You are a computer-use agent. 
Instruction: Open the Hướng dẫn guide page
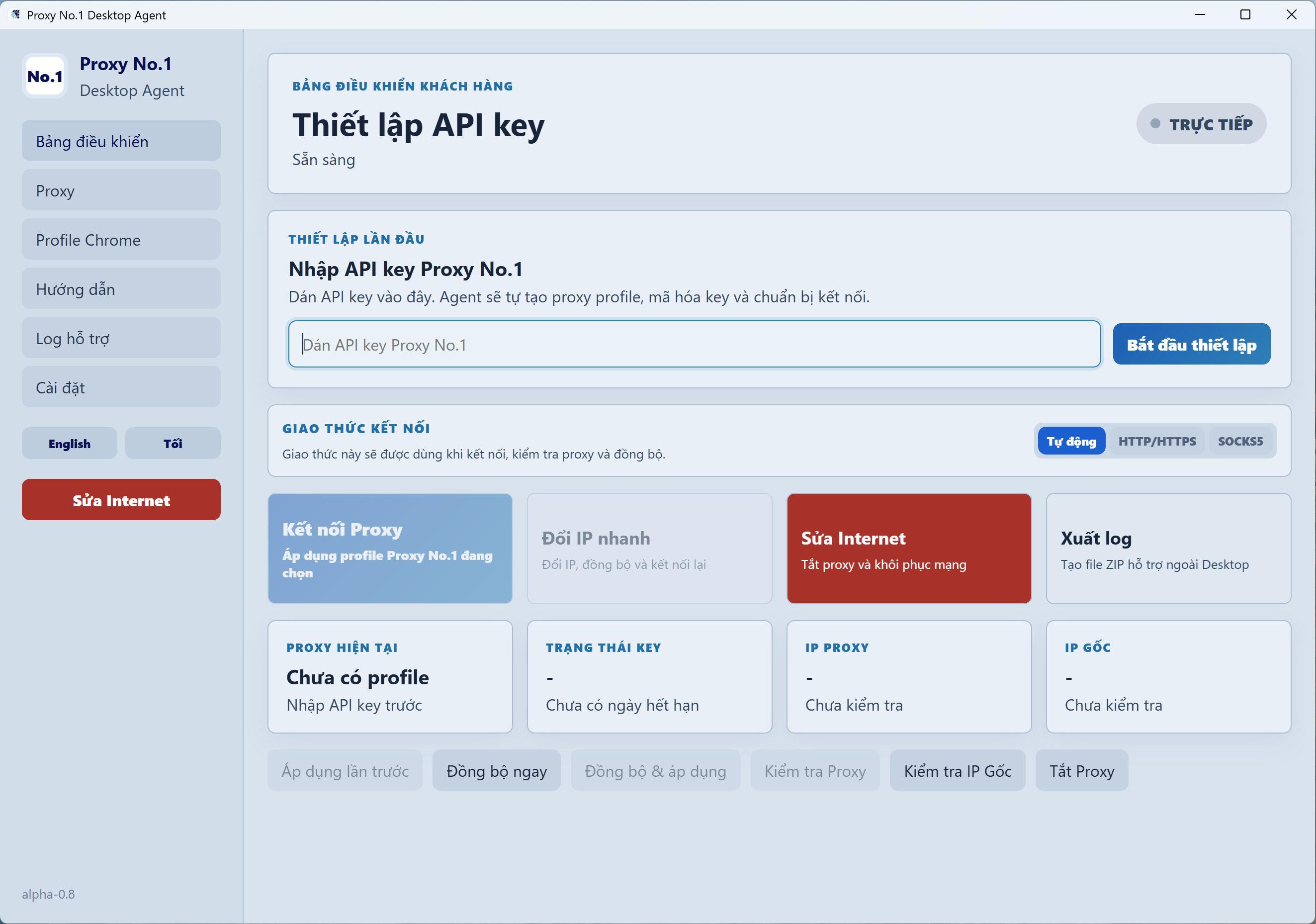click(x=121, y=289)
